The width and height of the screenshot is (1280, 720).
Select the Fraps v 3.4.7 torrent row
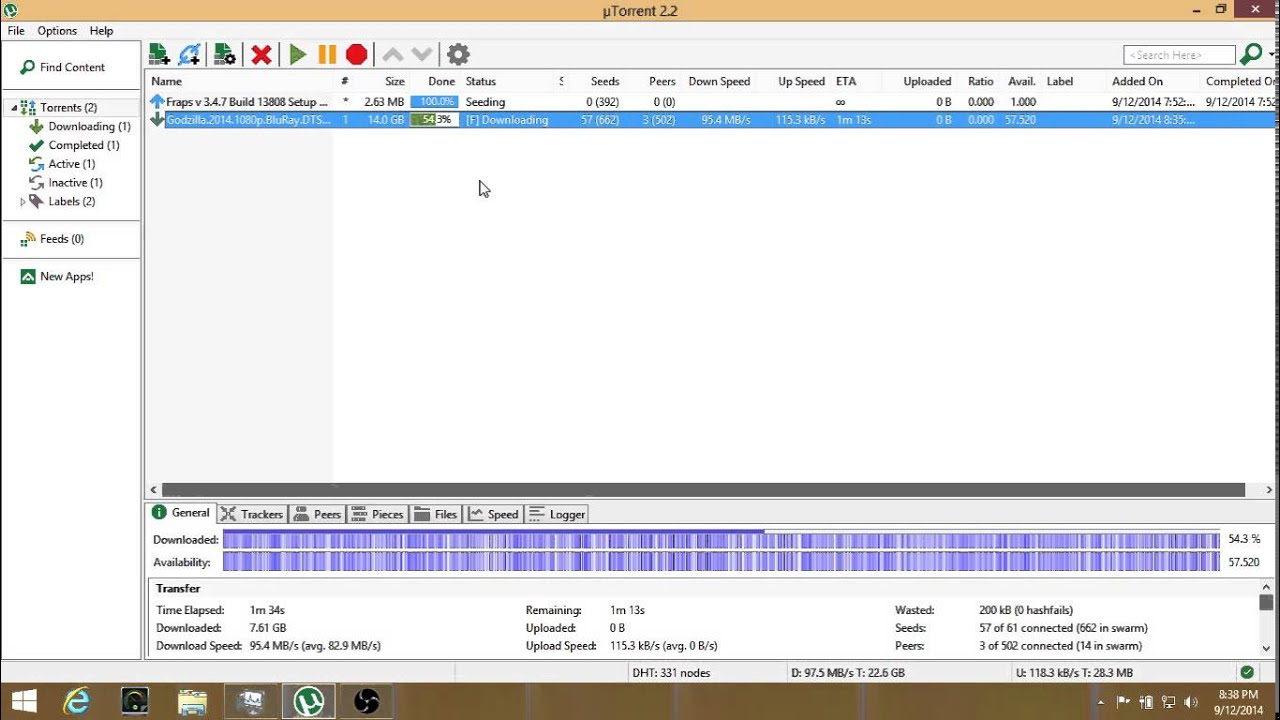click(712, 102)
